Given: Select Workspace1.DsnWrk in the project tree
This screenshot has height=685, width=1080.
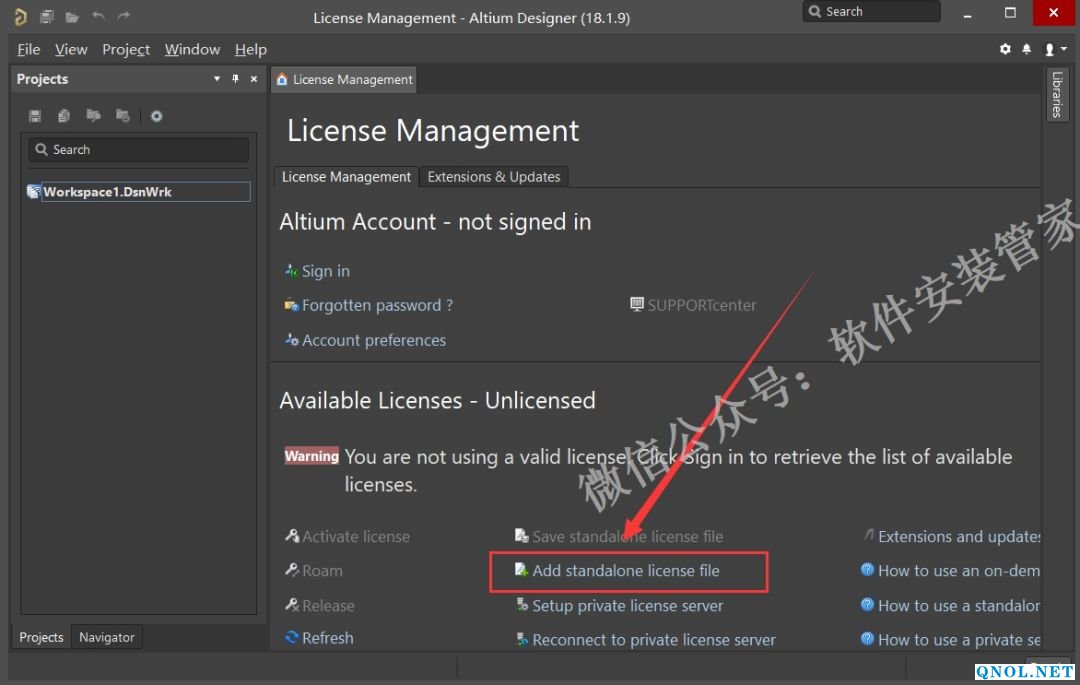Looking at the screenshot, I should (107, 192).
